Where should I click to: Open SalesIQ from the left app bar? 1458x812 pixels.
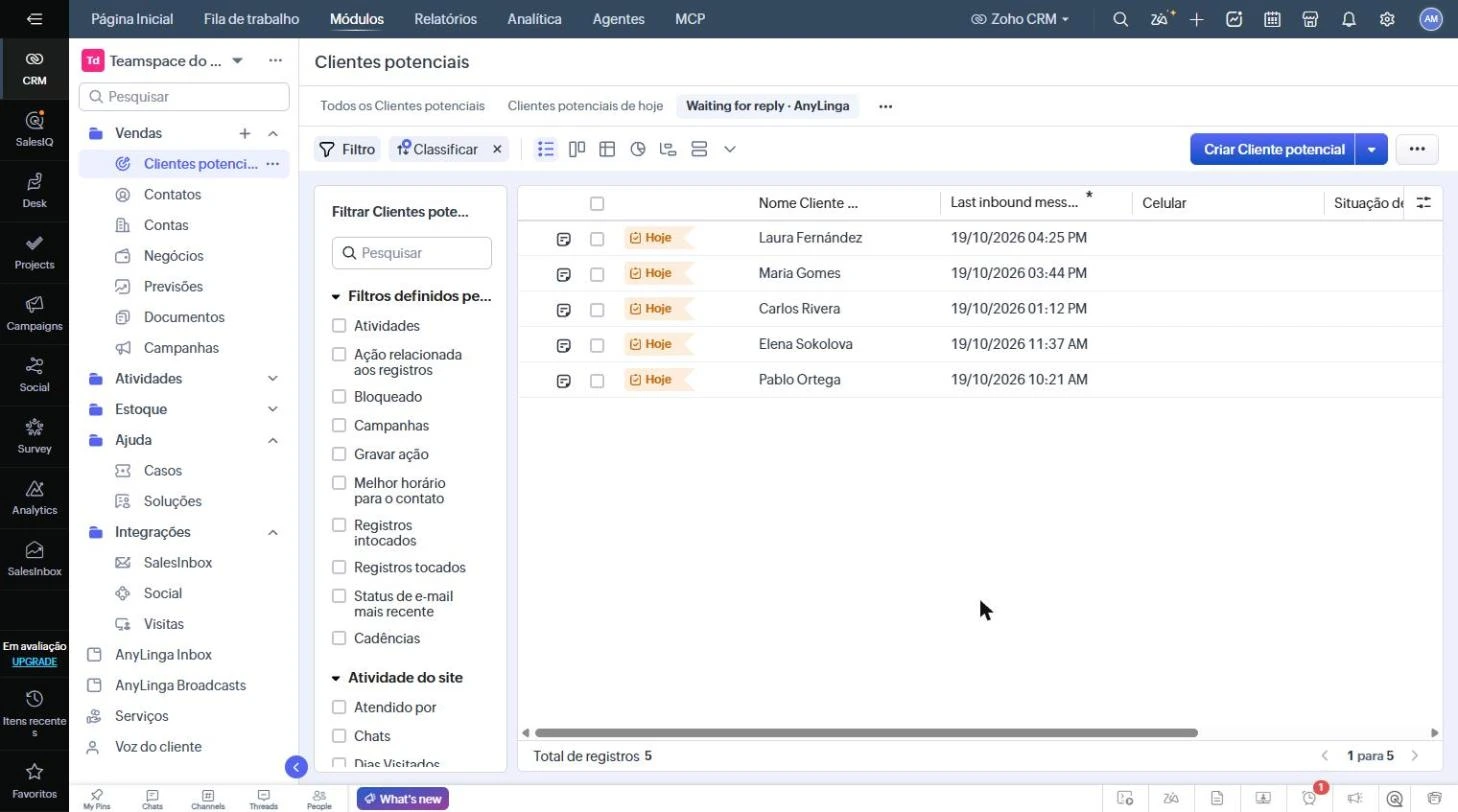click(34, 128)
